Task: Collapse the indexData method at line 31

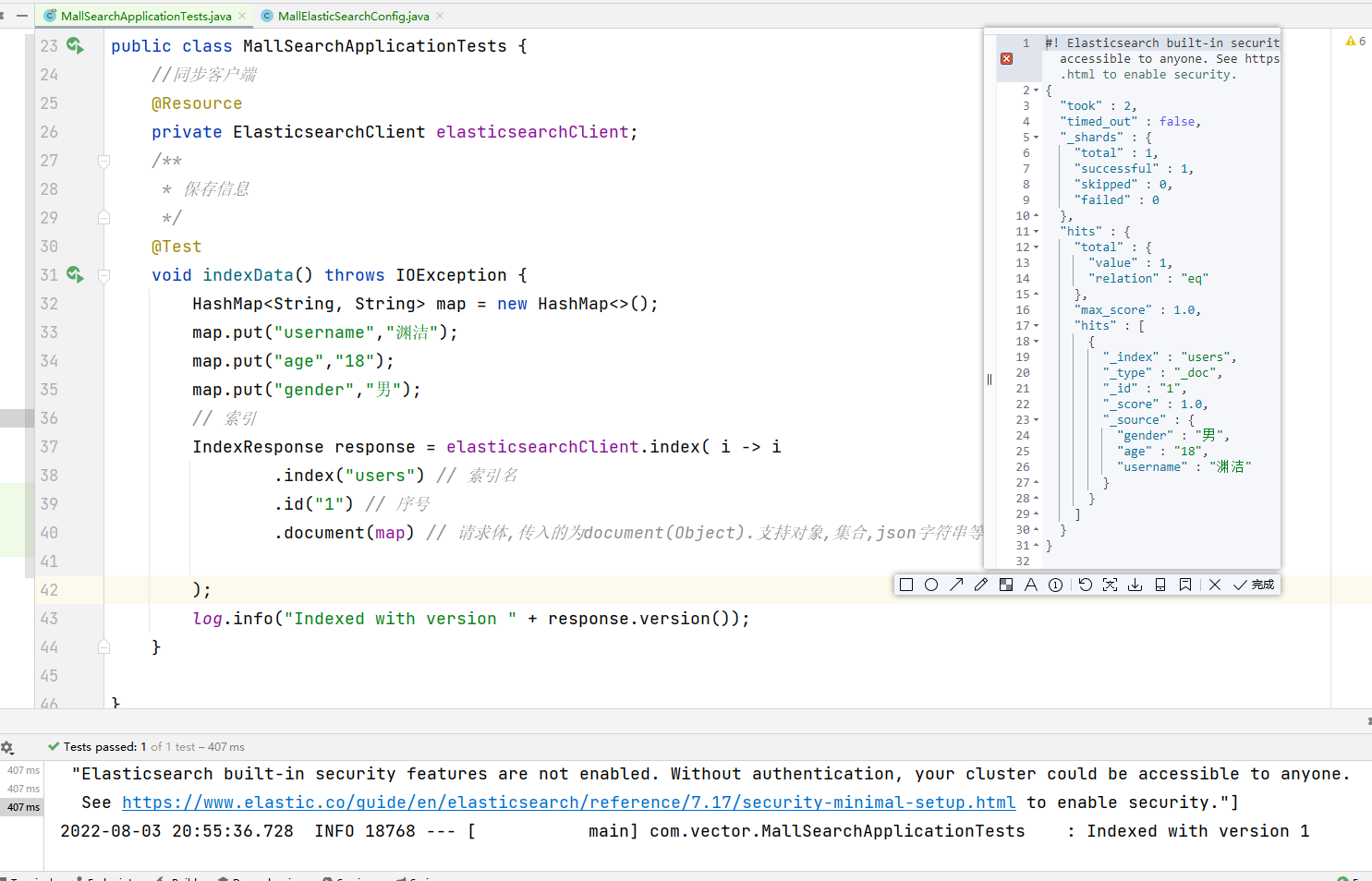Action: (103, 275)
